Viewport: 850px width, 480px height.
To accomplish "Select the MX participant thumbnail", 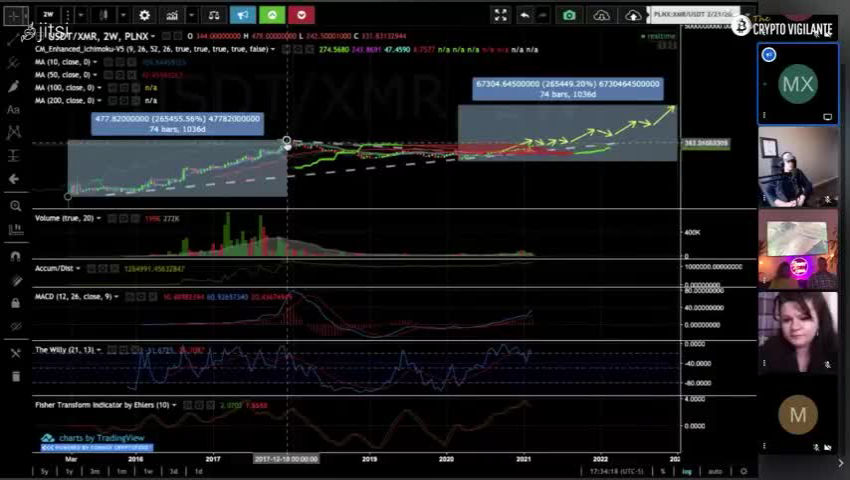I will click(798, 84).
